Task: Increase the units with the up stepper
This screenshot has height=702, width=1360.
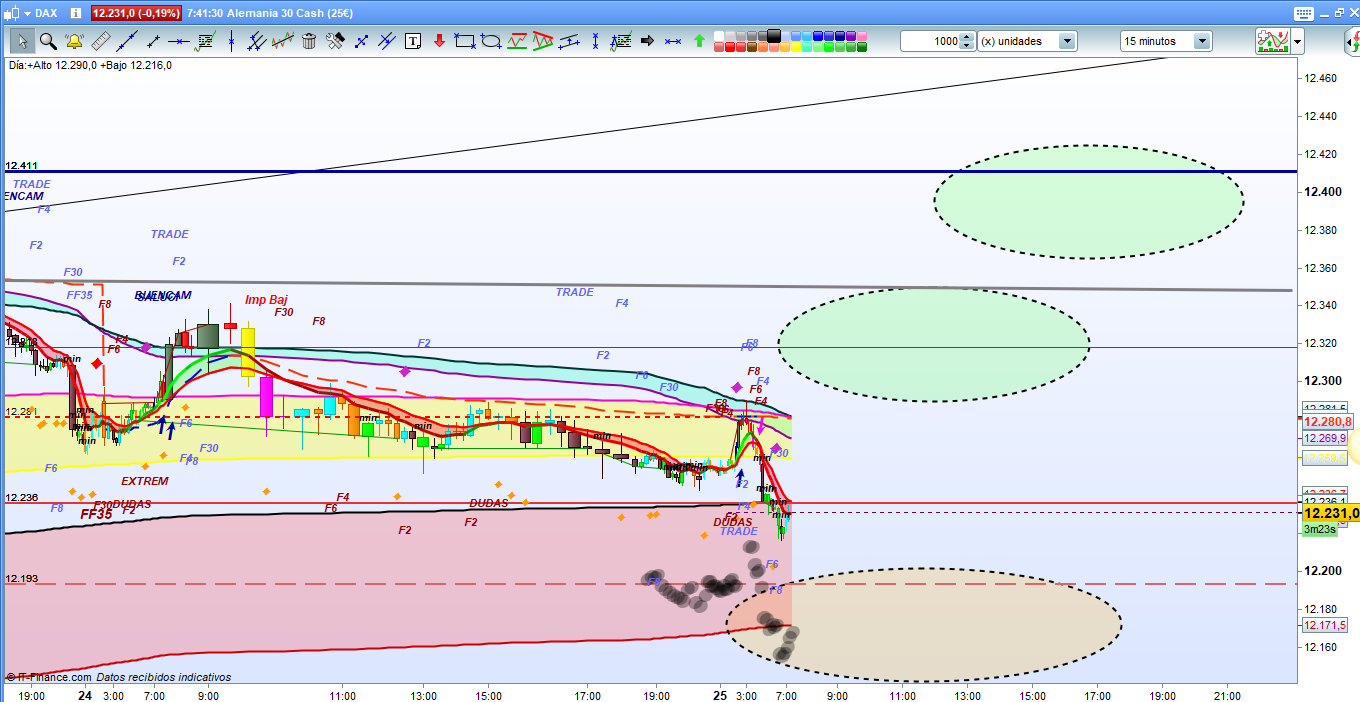Action: tap(966, 37)
